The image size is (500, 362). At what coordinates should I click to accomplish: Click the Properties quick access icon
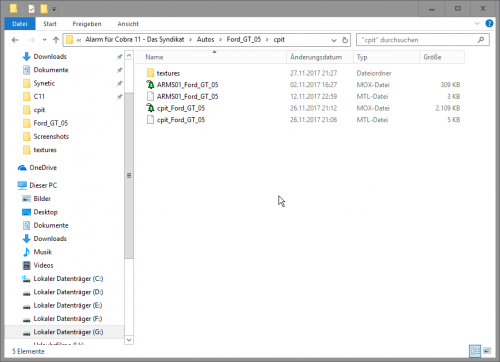point(31,8)
